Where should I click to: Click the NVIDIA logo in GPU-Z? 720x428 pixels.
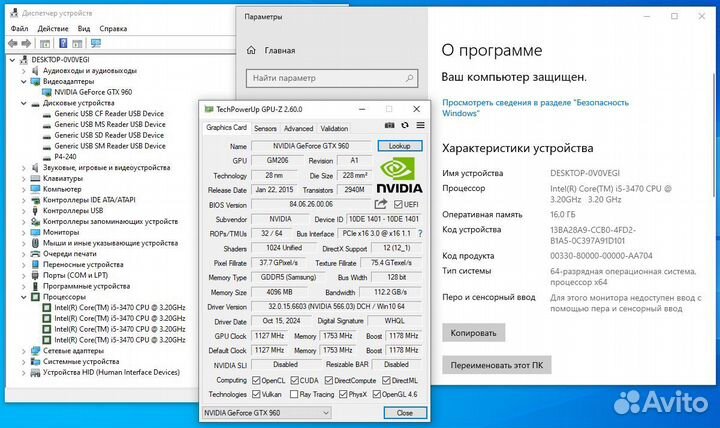tap(399, 175)
